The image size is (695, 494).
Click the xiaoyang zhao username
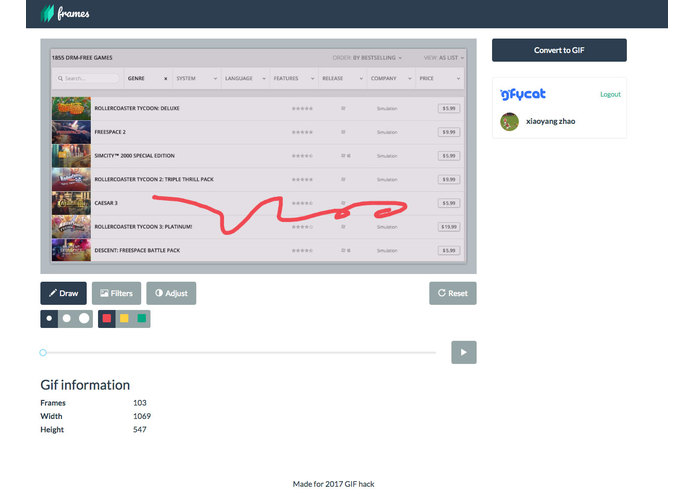tap(551, 121)
